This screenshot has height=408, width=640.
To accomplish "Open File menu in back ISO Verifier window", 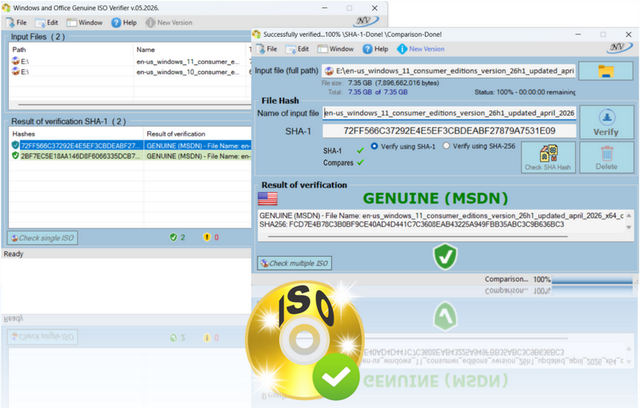I will [x=16, y=22].
